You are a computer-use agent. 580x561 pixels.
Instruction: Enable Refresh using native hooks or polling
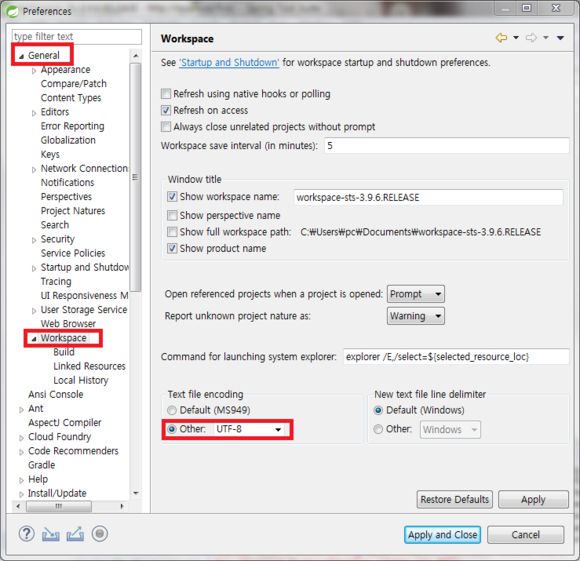point(166,94)
